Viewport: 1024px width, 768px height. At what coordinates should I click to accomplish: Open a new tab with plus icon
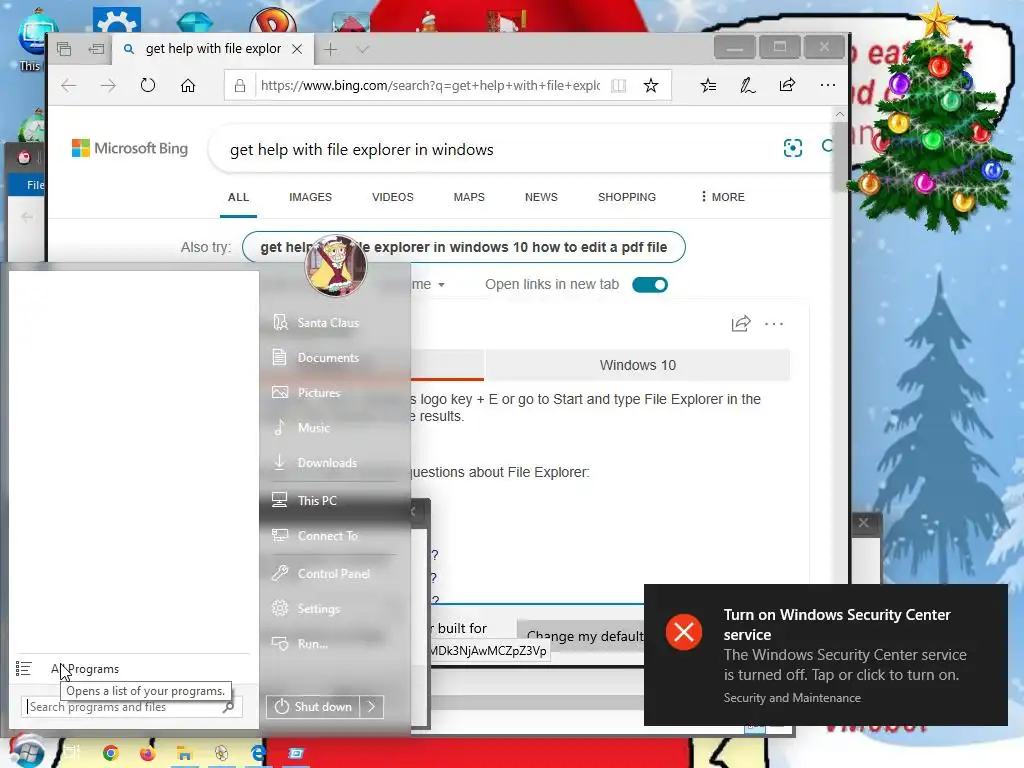pos(330,49)
